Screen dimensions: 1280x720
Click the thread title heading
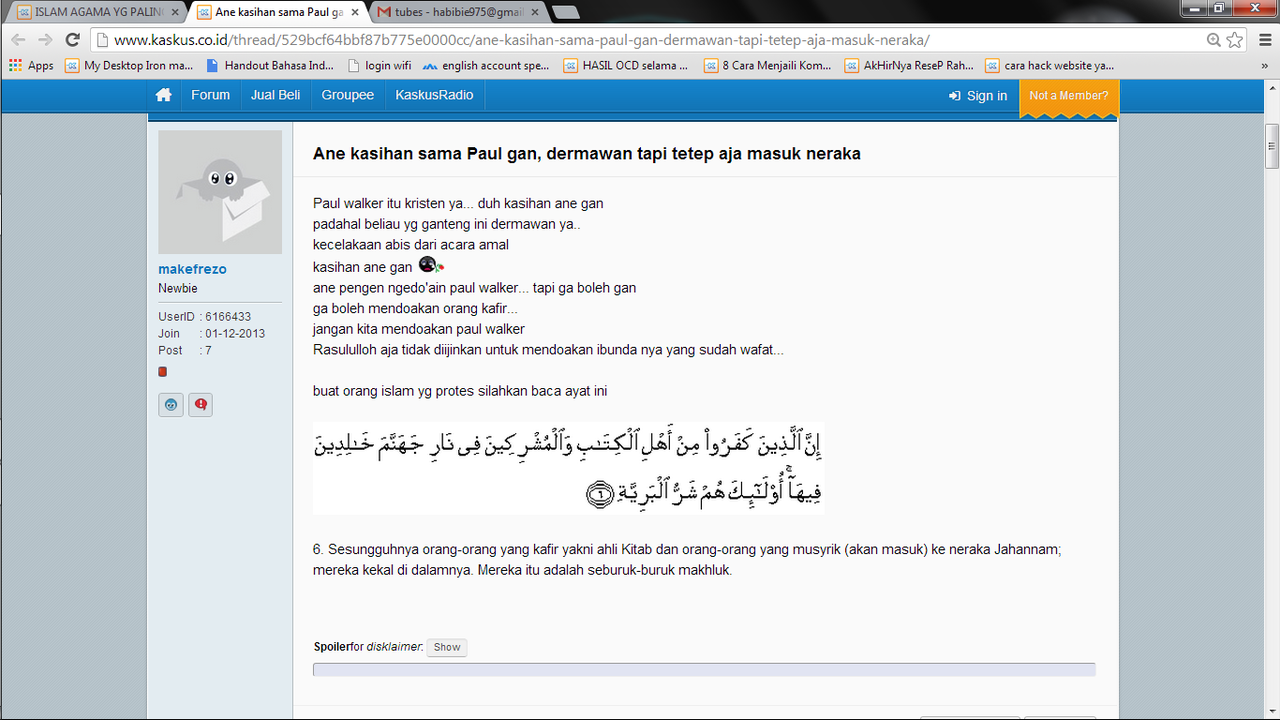point(587,154)
